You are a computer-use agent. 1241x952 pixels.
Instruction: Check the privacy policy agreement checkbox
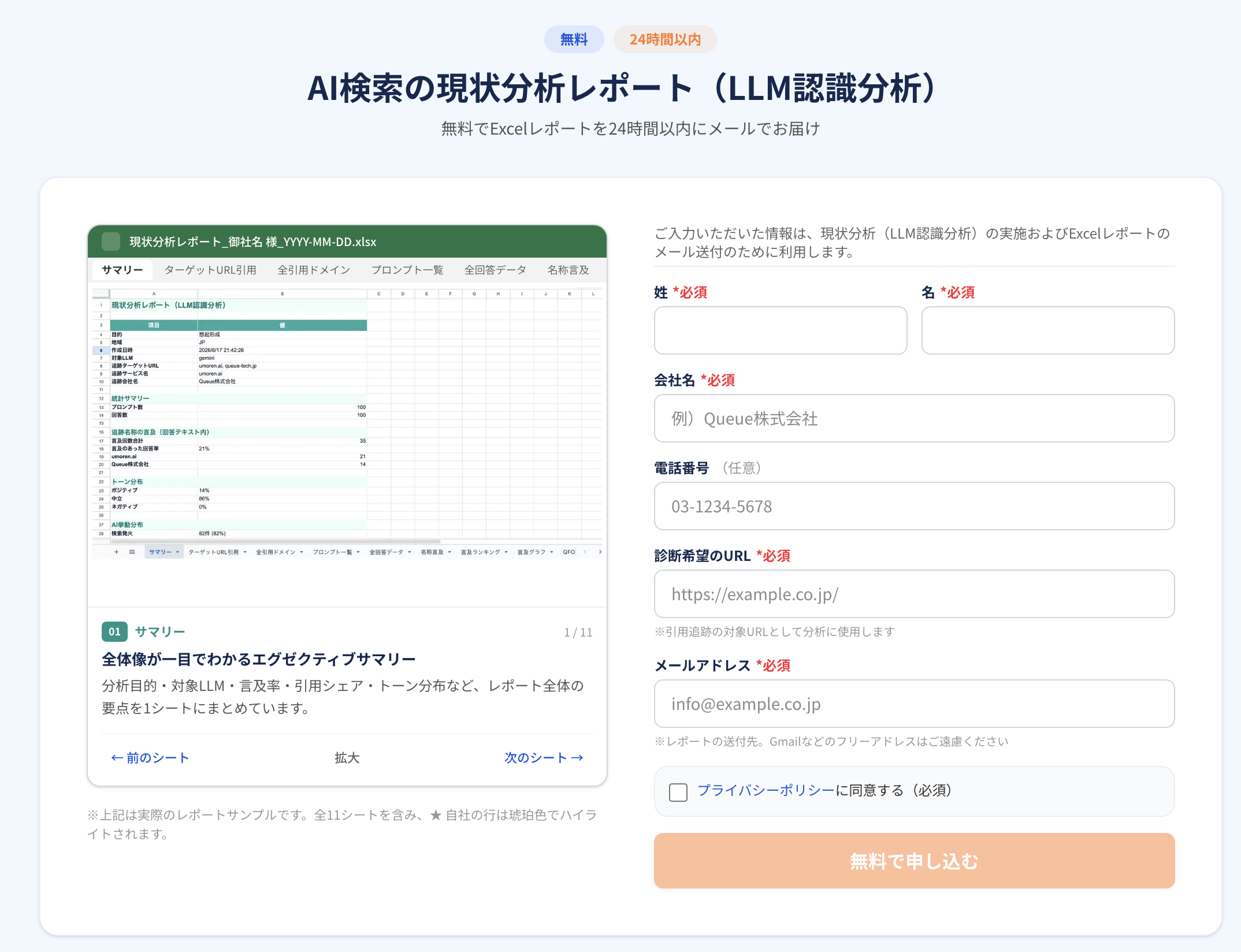click(x=678, y=792)
